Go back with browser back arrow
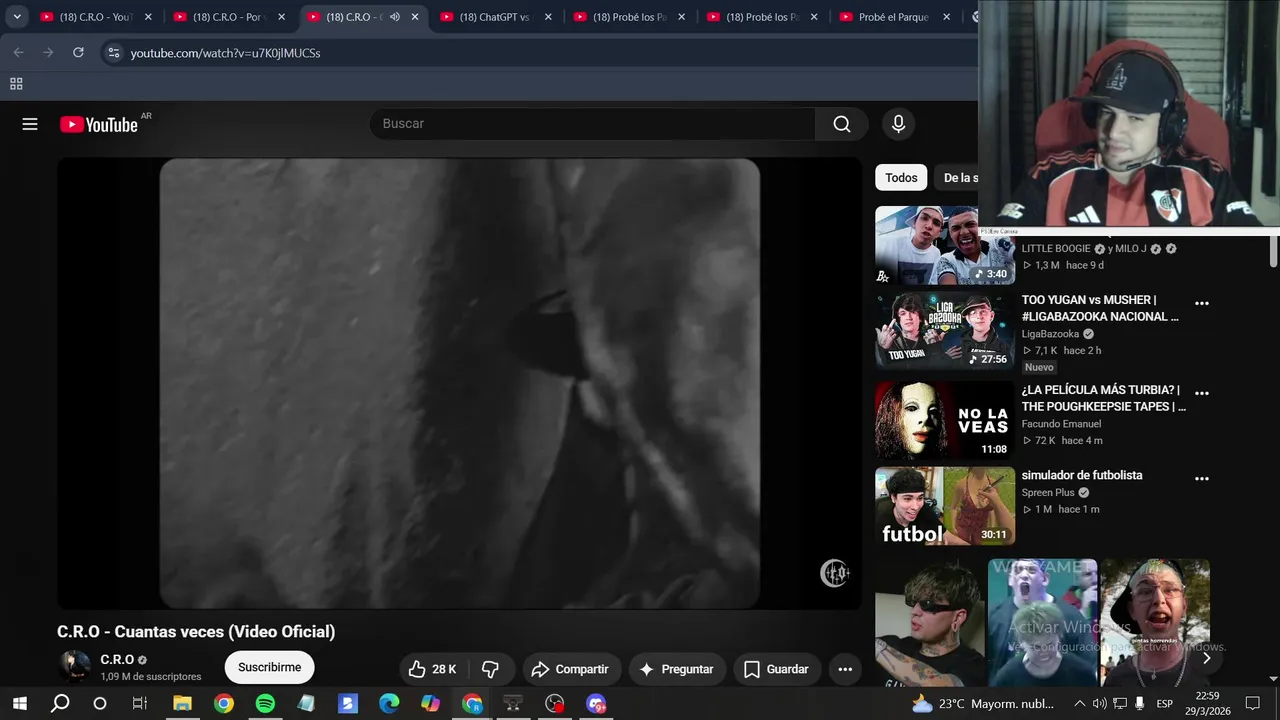The image size is (1280, 720). click(x=18, y=53)
